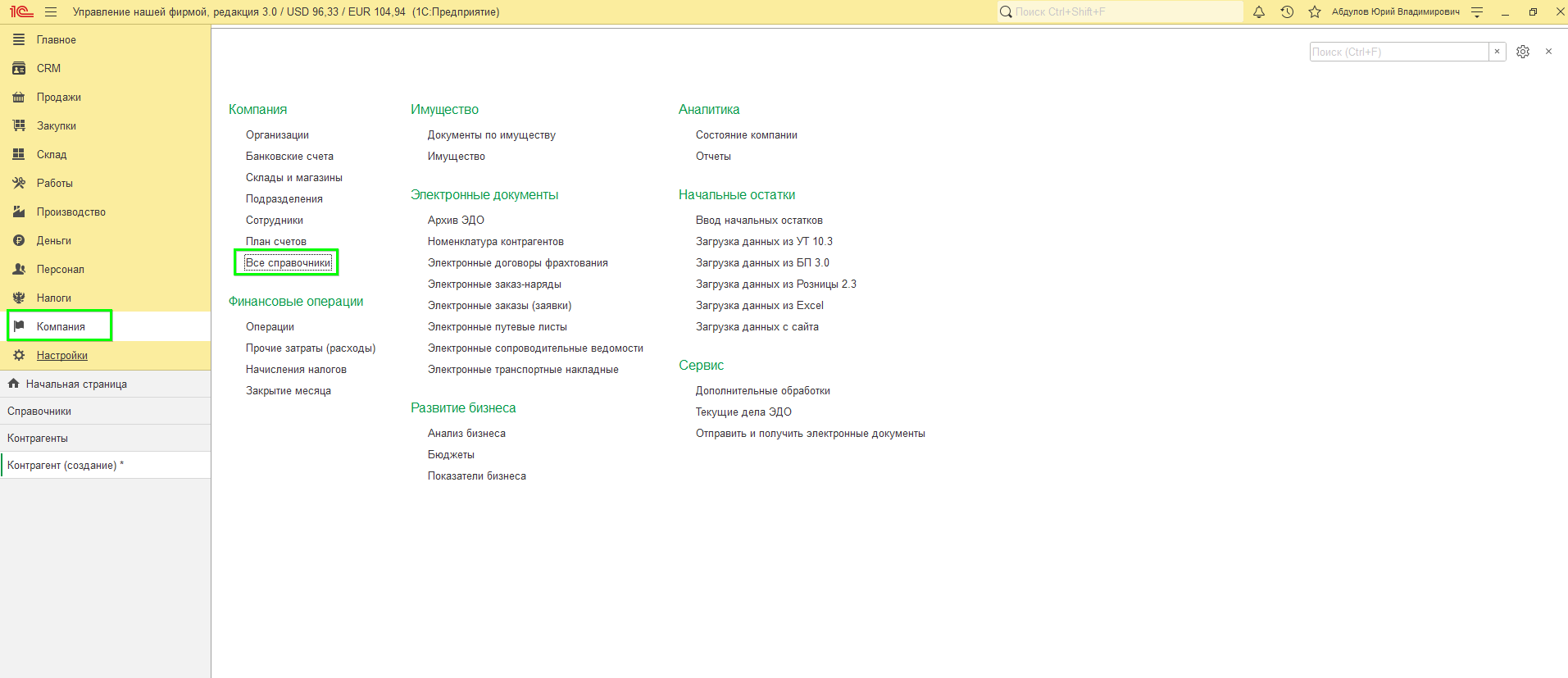Open Электронные договоры фрахтования link
Image resolution: width=1568 pixels, height=678 pixels.
point(518,262)
